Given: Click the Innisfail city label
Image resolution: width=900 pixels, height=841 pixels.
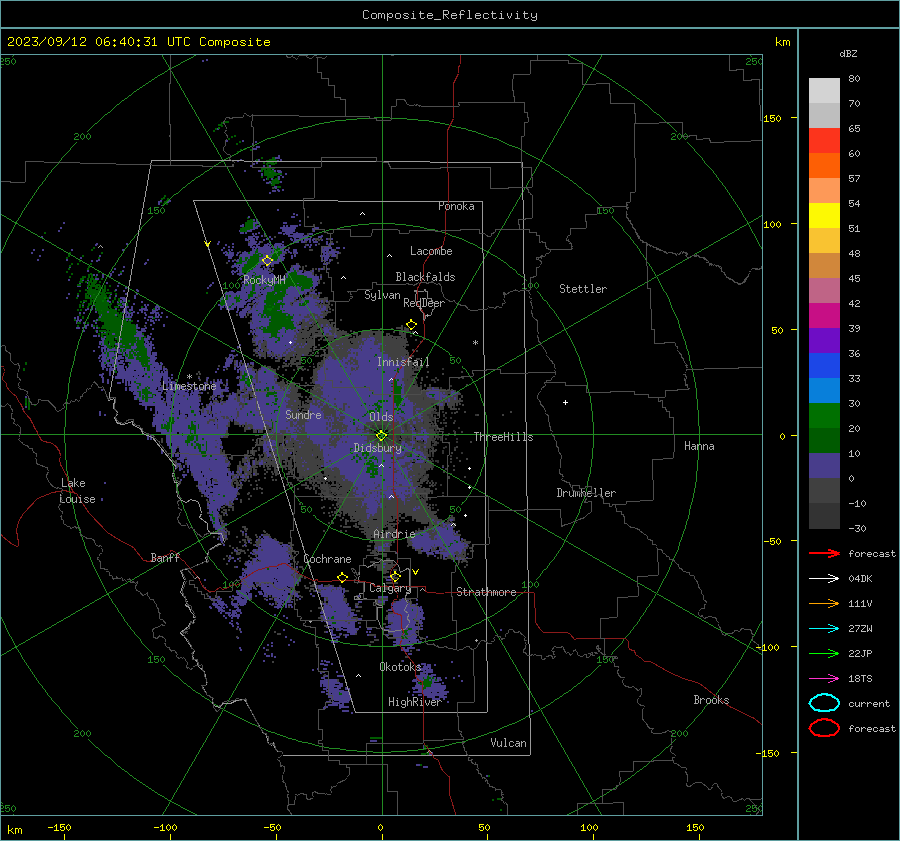Looking at the screenshot, I should 403,362.
